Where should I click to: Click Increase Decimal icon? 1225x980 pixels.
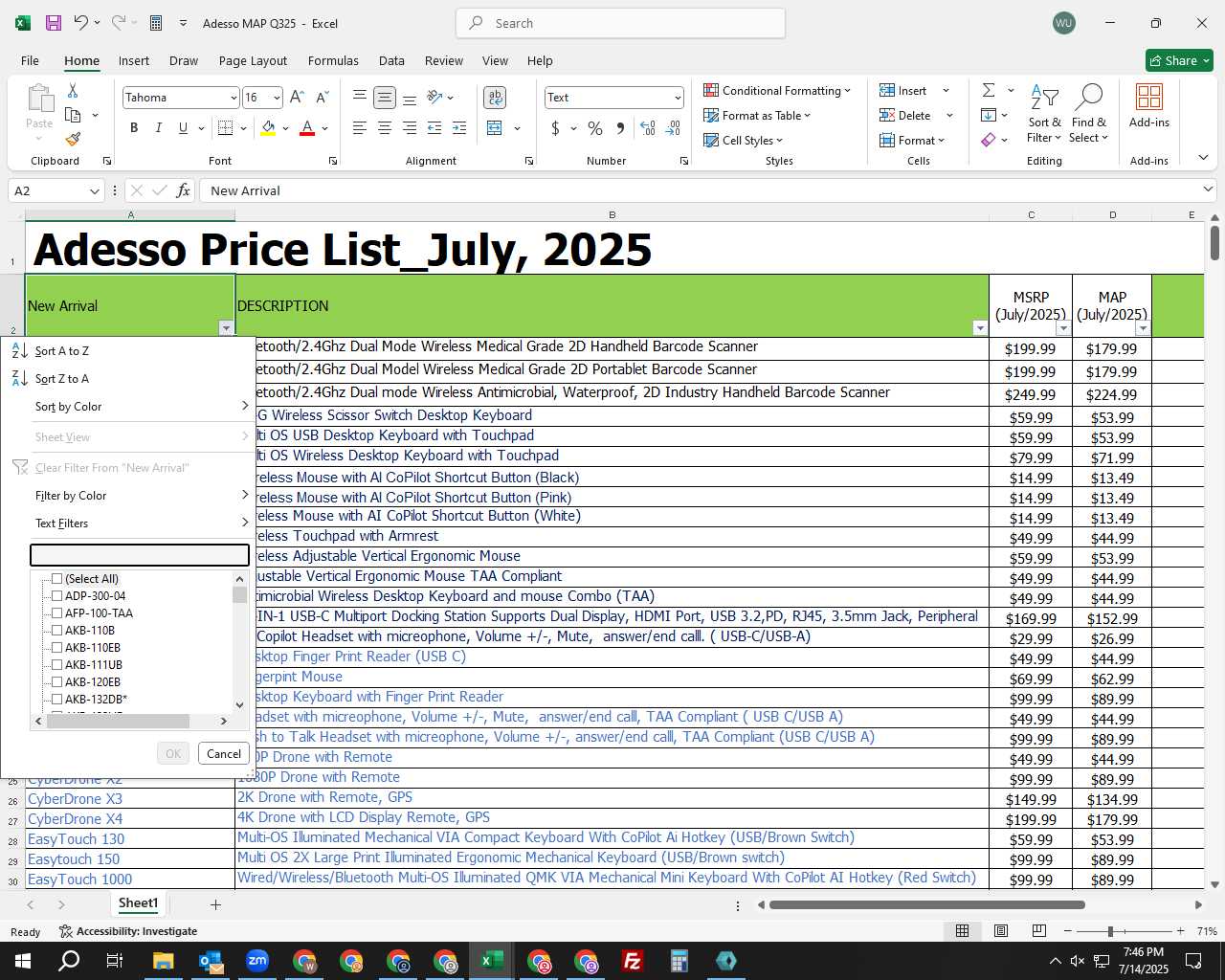(648, 127)
